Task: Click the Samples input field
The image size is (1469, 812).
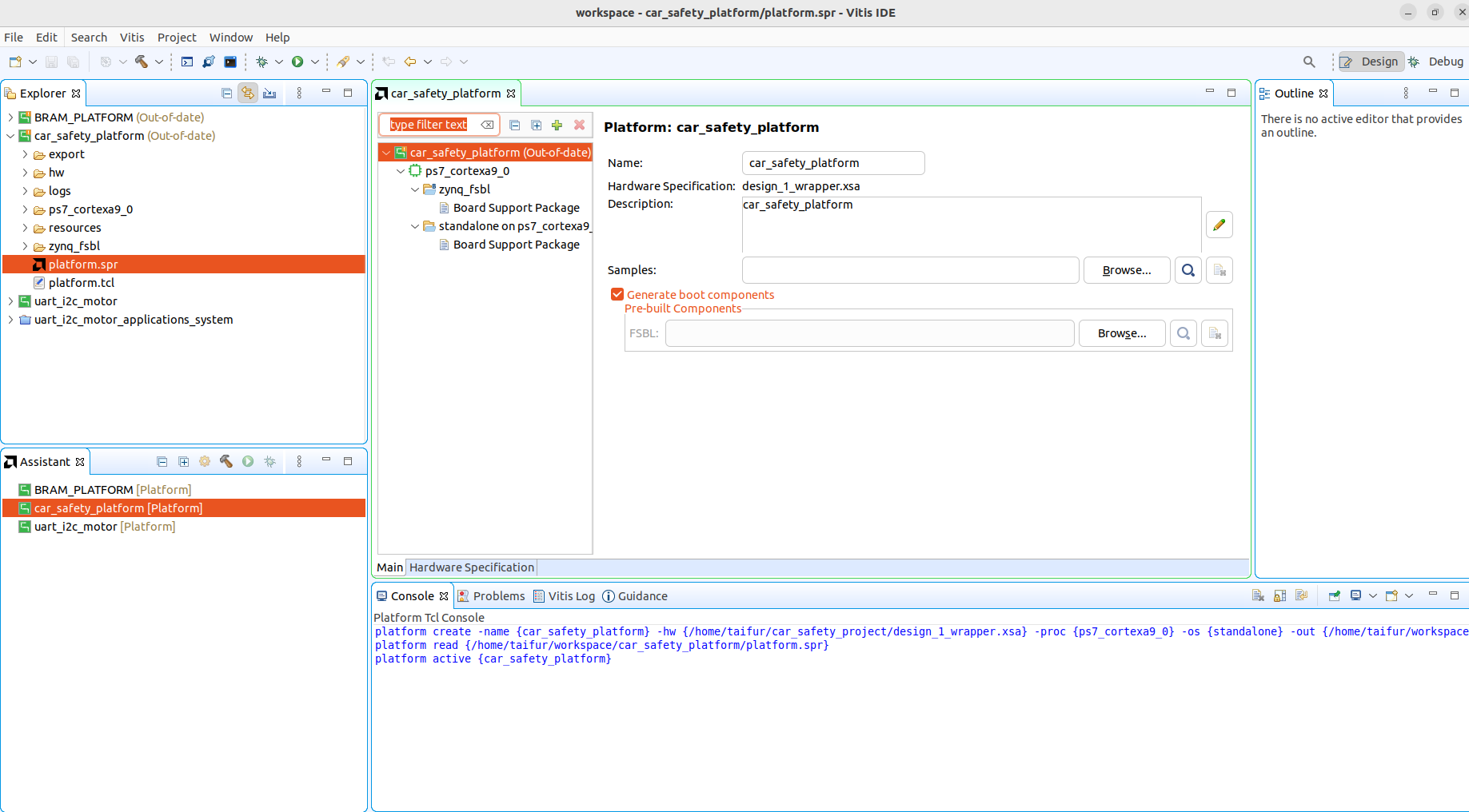Action: click(911, 270)
